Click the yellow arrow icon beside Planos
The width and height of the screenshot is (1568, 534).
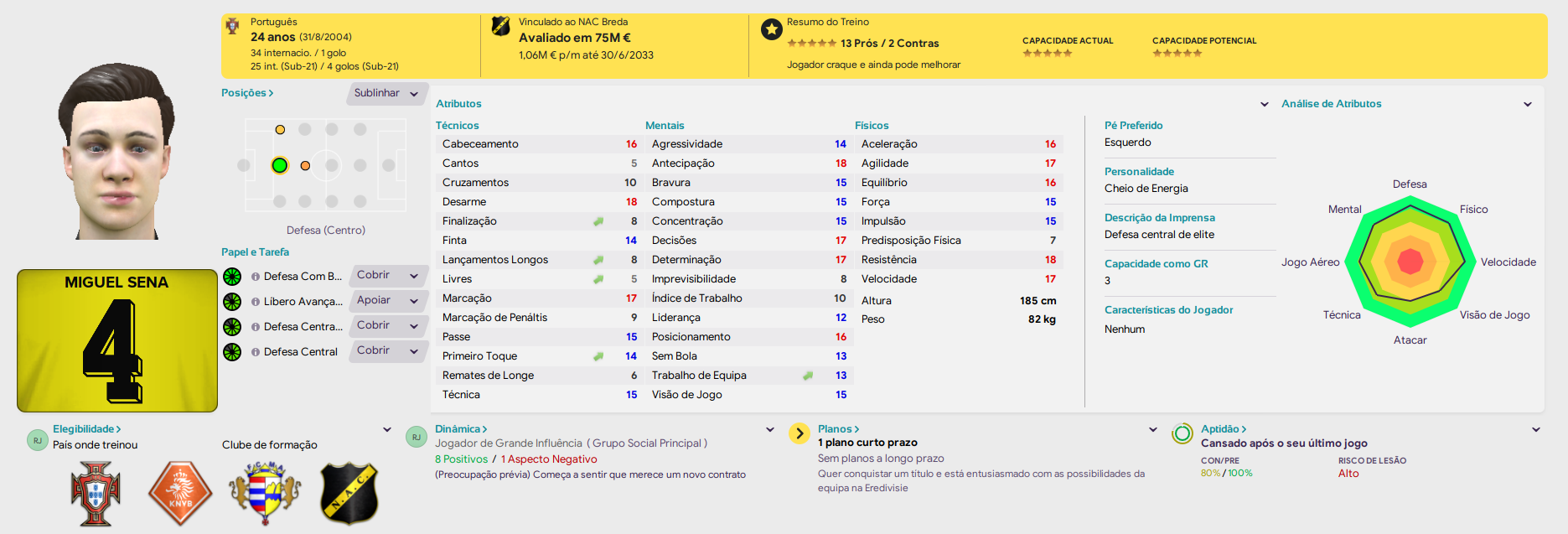coord(800,433)
